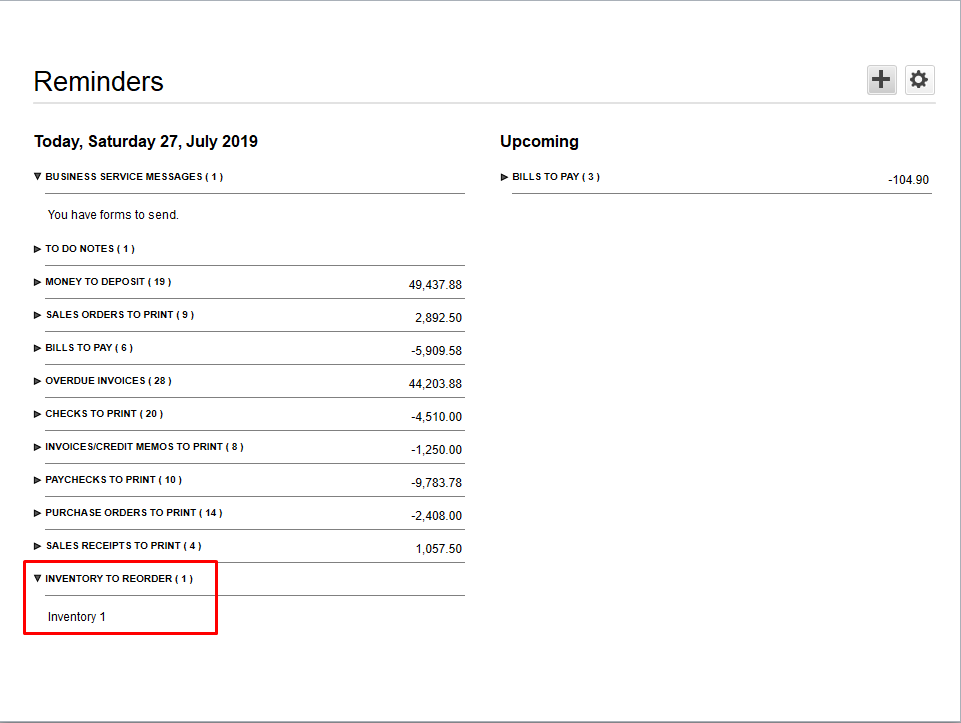This screenshot has height=723, width=961.
Task: Click the plus icon to add a reminder
Action: 880,79
